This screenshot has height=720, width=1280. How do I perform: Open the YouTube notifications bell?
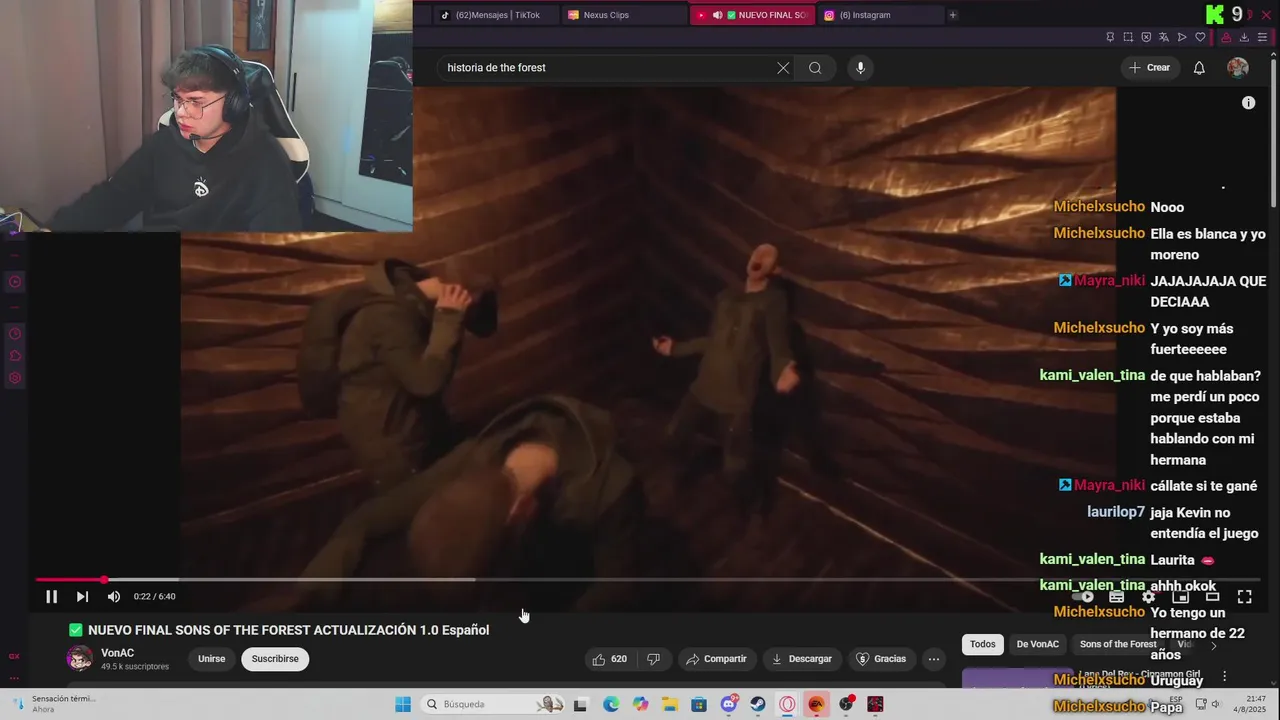pos(1199,68)
